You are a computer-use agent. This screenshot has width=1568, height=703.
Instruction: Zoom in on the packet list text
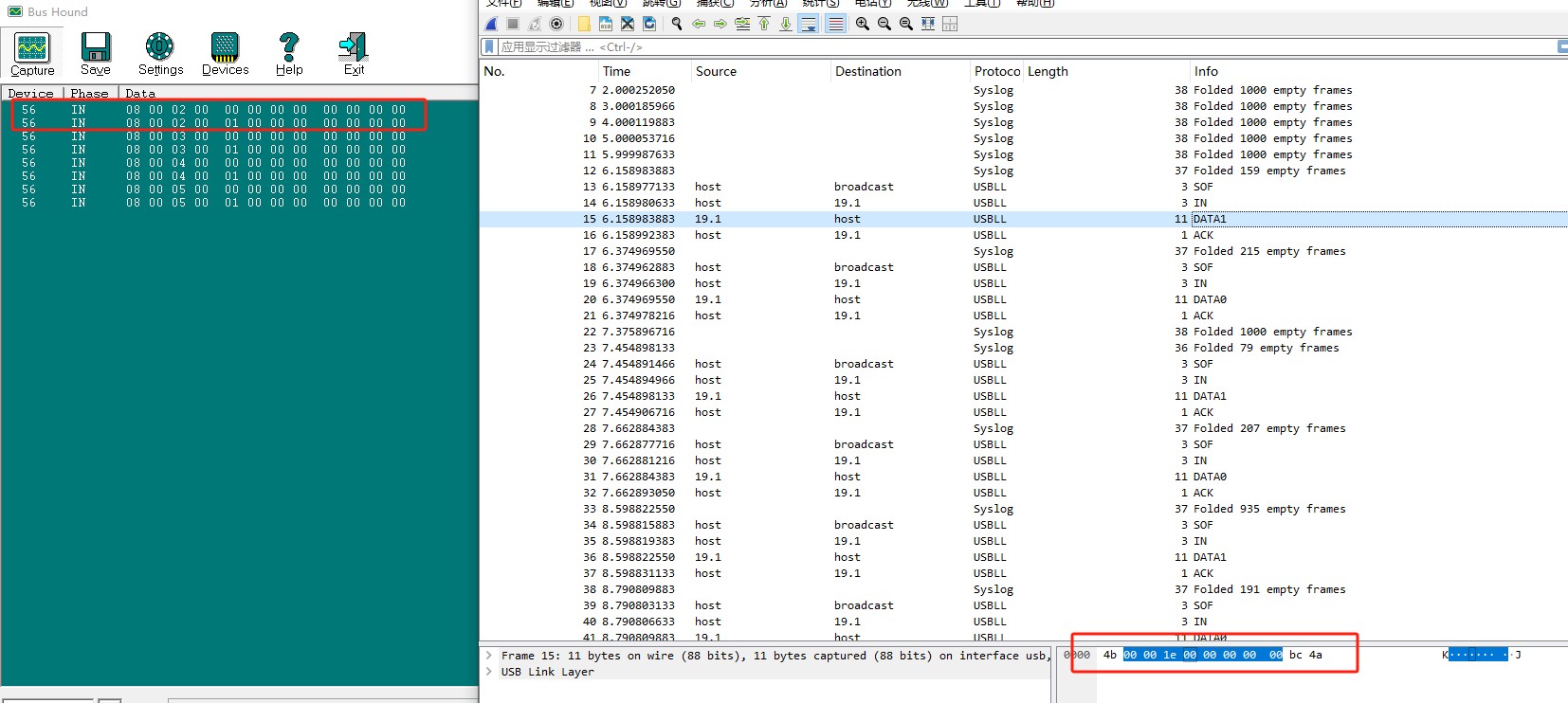pyautogui.click(x=863, y=24)
